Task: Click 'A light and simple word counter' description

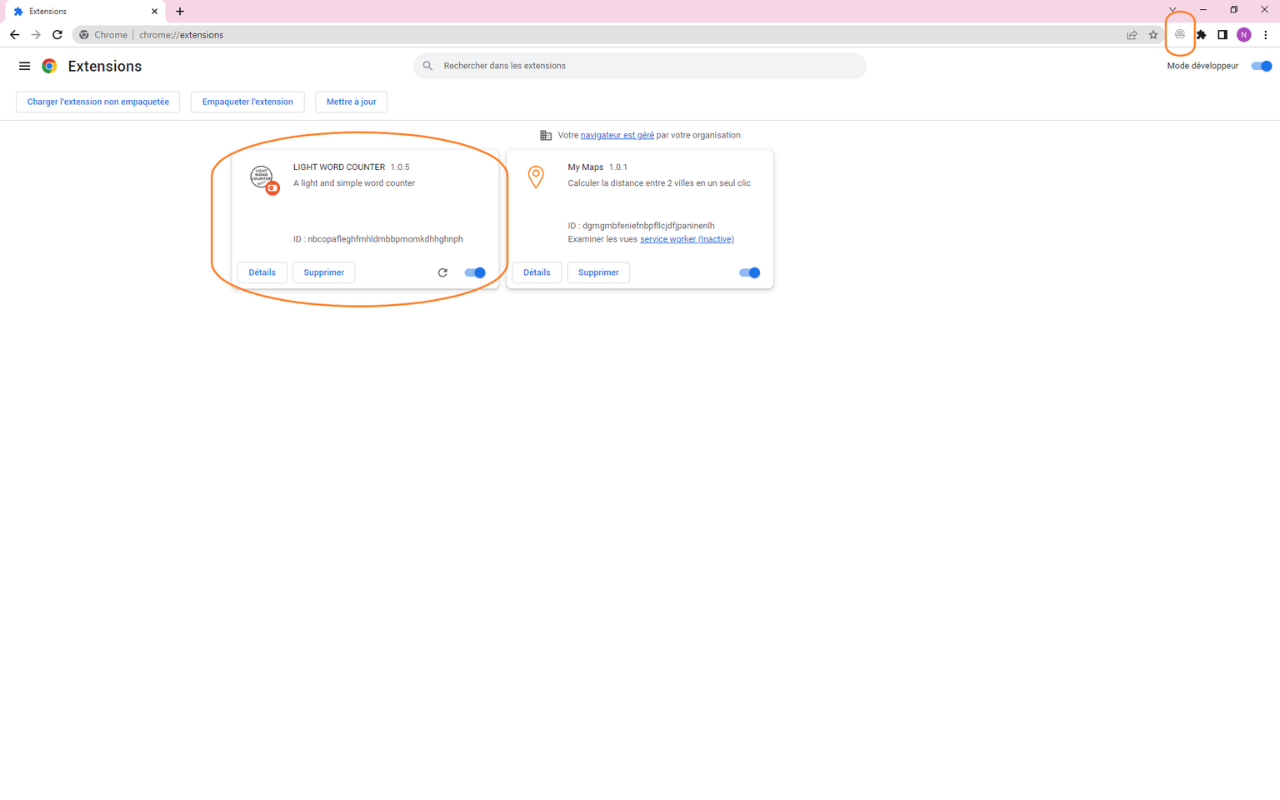Action: tap(354, 183)
